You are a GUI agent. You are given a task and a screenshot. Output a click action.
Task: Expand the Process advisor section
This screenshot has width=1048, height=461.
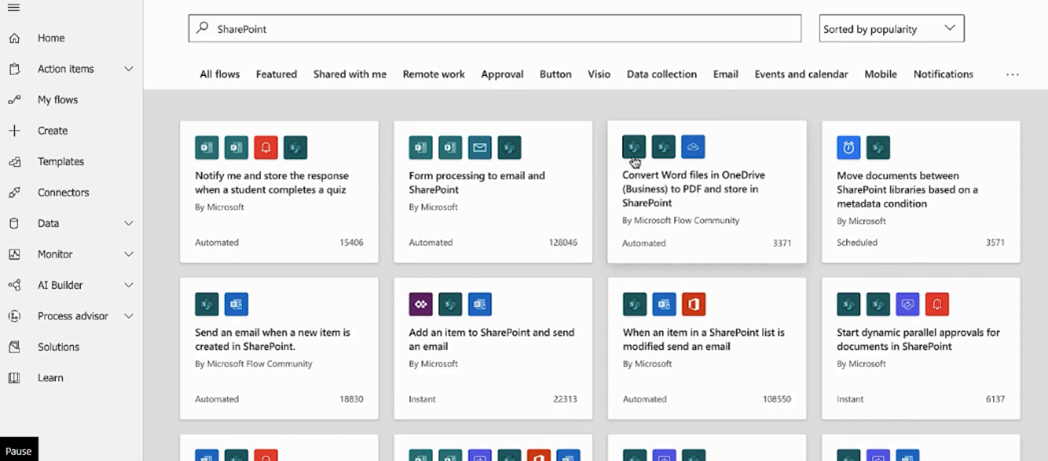click(128, 316)
